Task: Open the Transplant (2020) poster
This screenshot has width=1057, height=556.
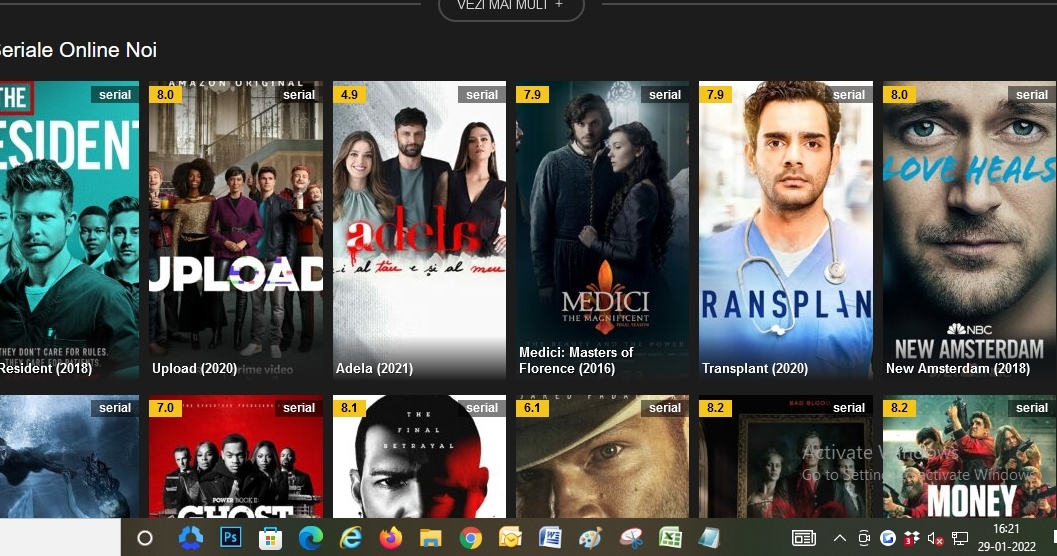Action: [786, 230]
